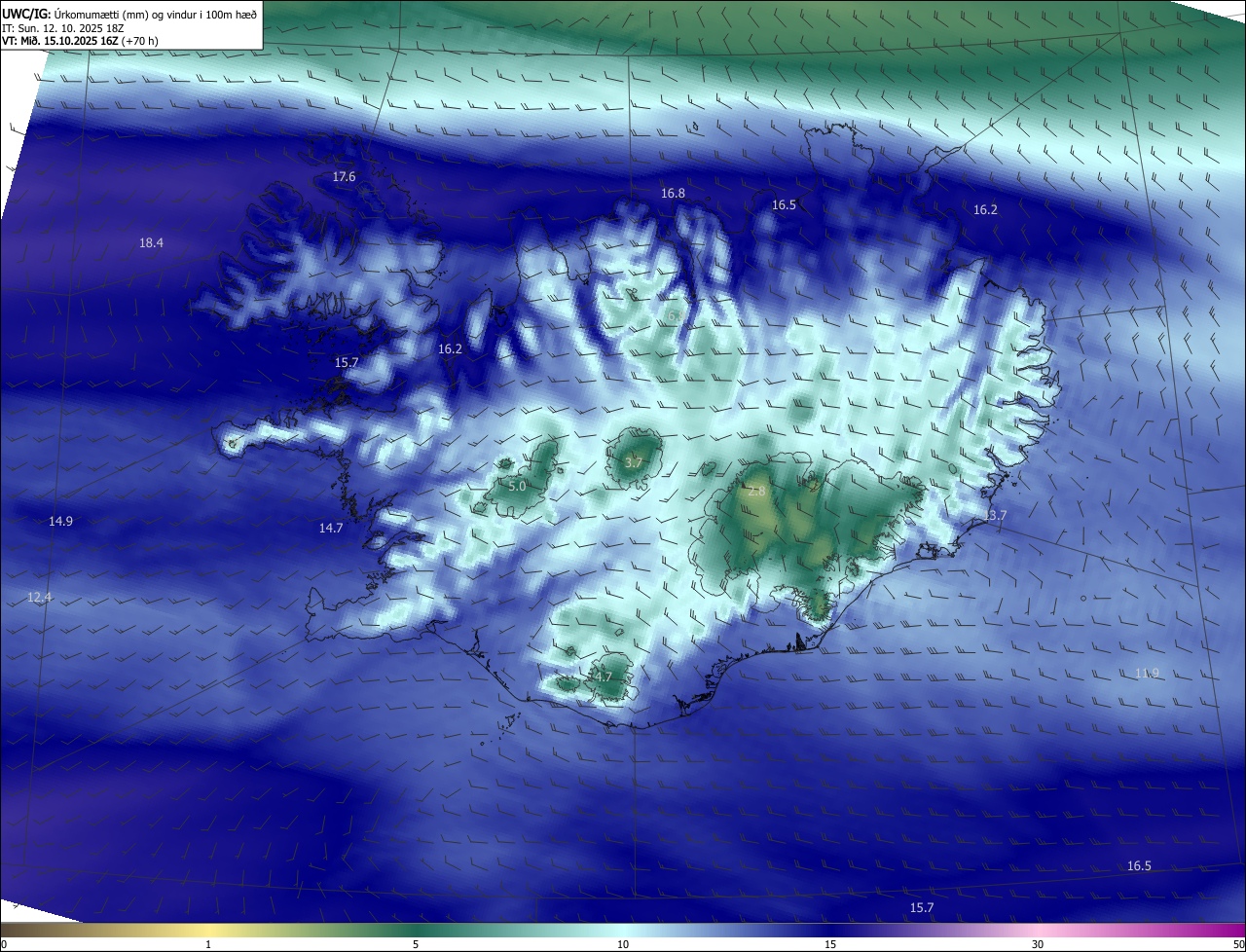
Task: Select the 2.8 value on Vatnajökull
Action: click(756, 492)
